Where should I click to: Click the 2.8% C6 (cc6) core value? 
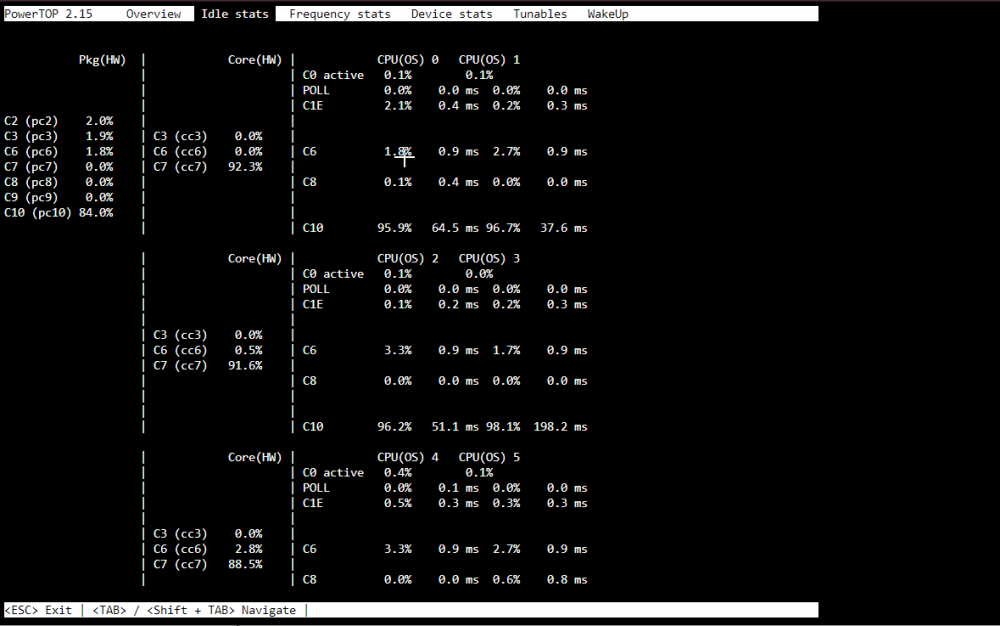(x=249, y=550)
